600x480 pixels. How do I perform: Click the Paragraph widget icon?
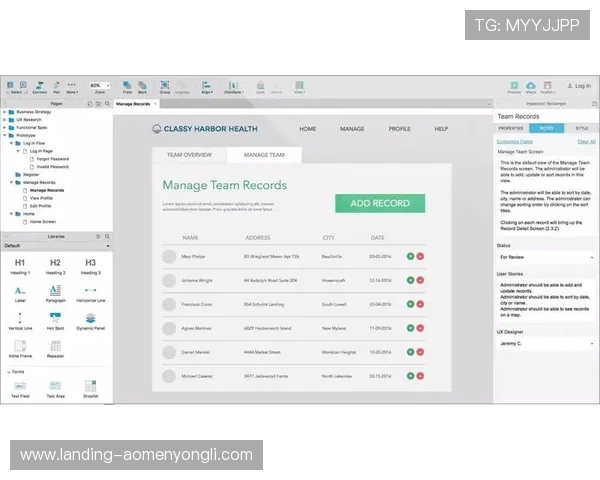tap(54, 291)
